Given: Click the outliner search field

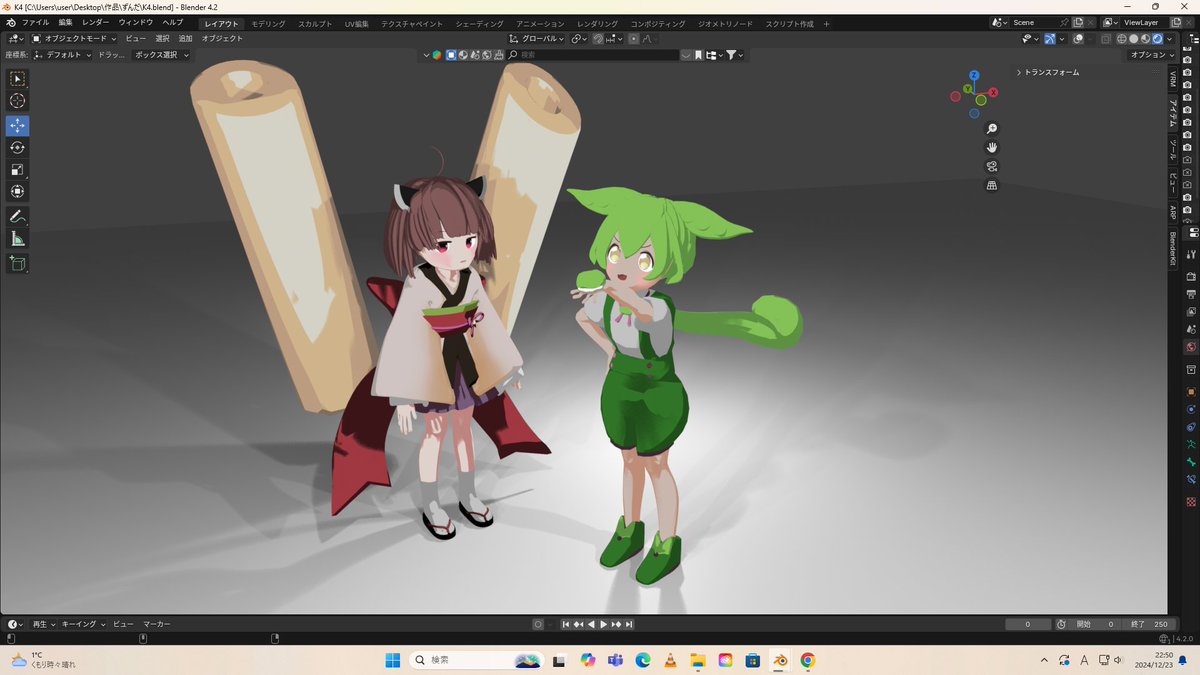Looking at the screenshot, I should pos(592,55).
